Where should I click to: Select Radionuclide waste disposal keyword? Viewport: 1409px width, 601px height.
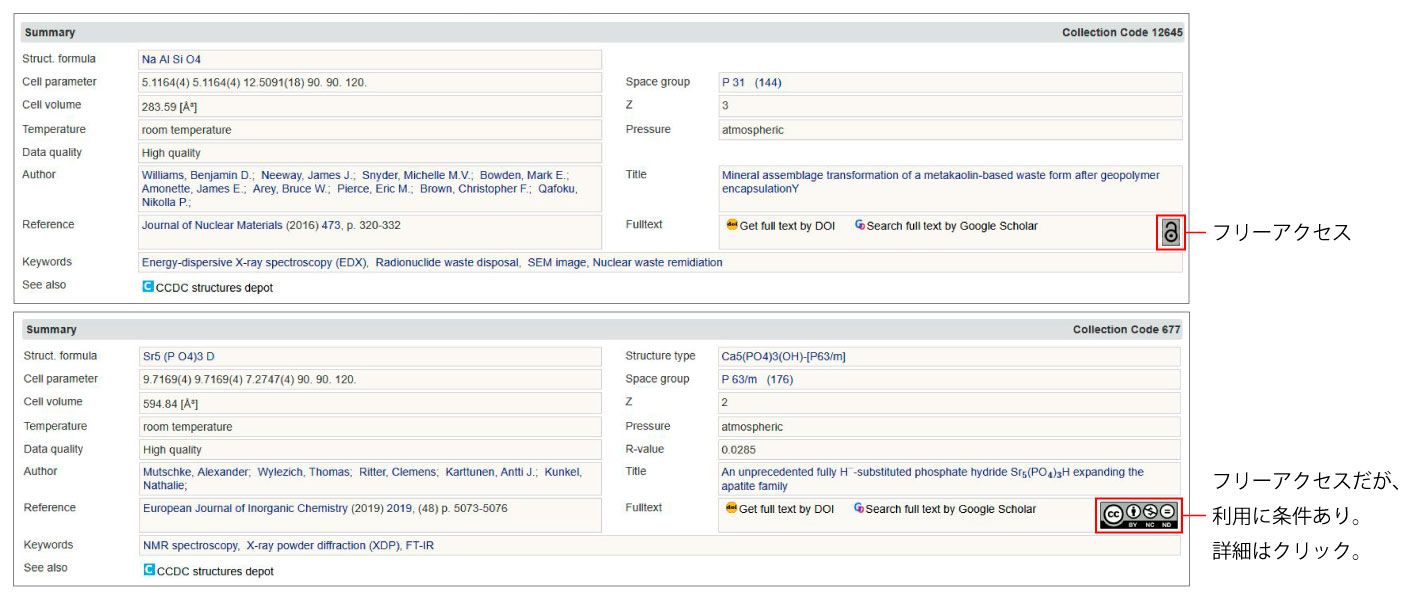pyautogui.click(x=447, y=263)
